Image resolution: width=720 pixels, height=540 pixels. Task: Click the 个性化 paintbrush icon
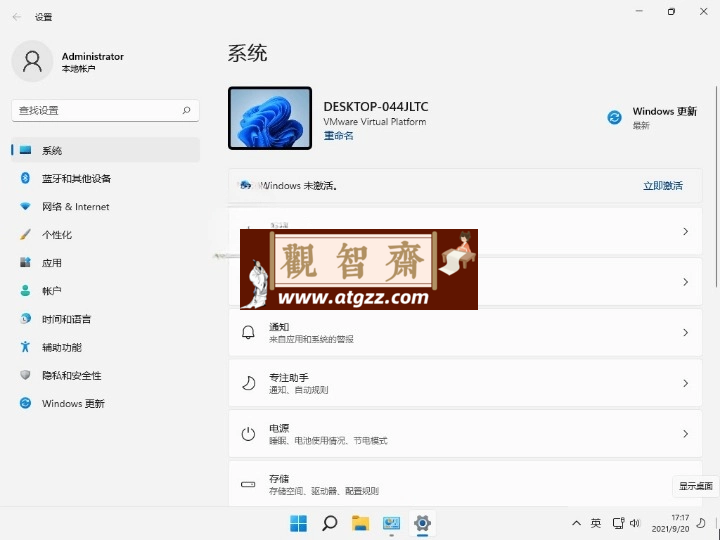coord(25,235)
